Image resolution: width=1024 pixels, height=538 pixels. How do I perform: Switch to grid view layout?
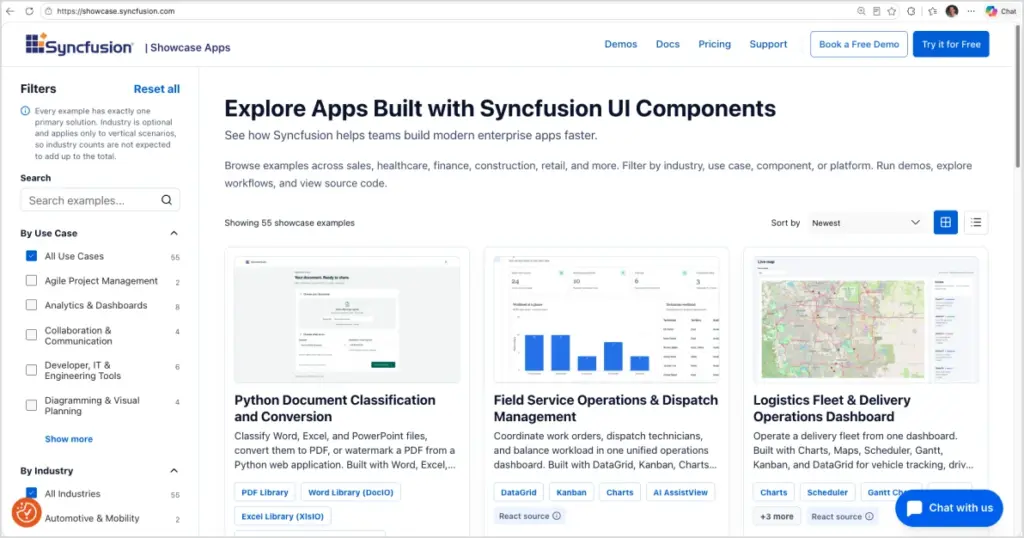click(x=945, y=223)
